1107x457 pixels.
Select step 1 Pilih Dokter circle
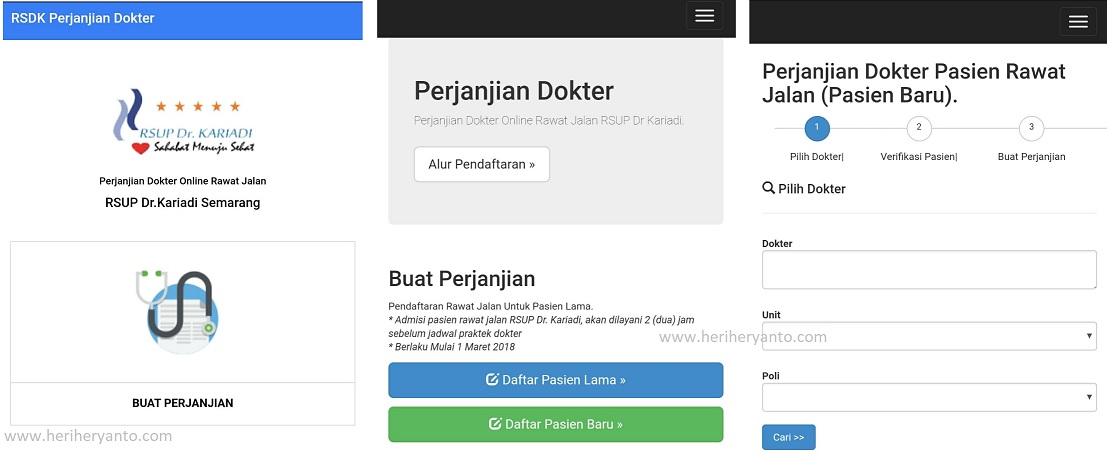pyautogui.click(x=817, y=129)
